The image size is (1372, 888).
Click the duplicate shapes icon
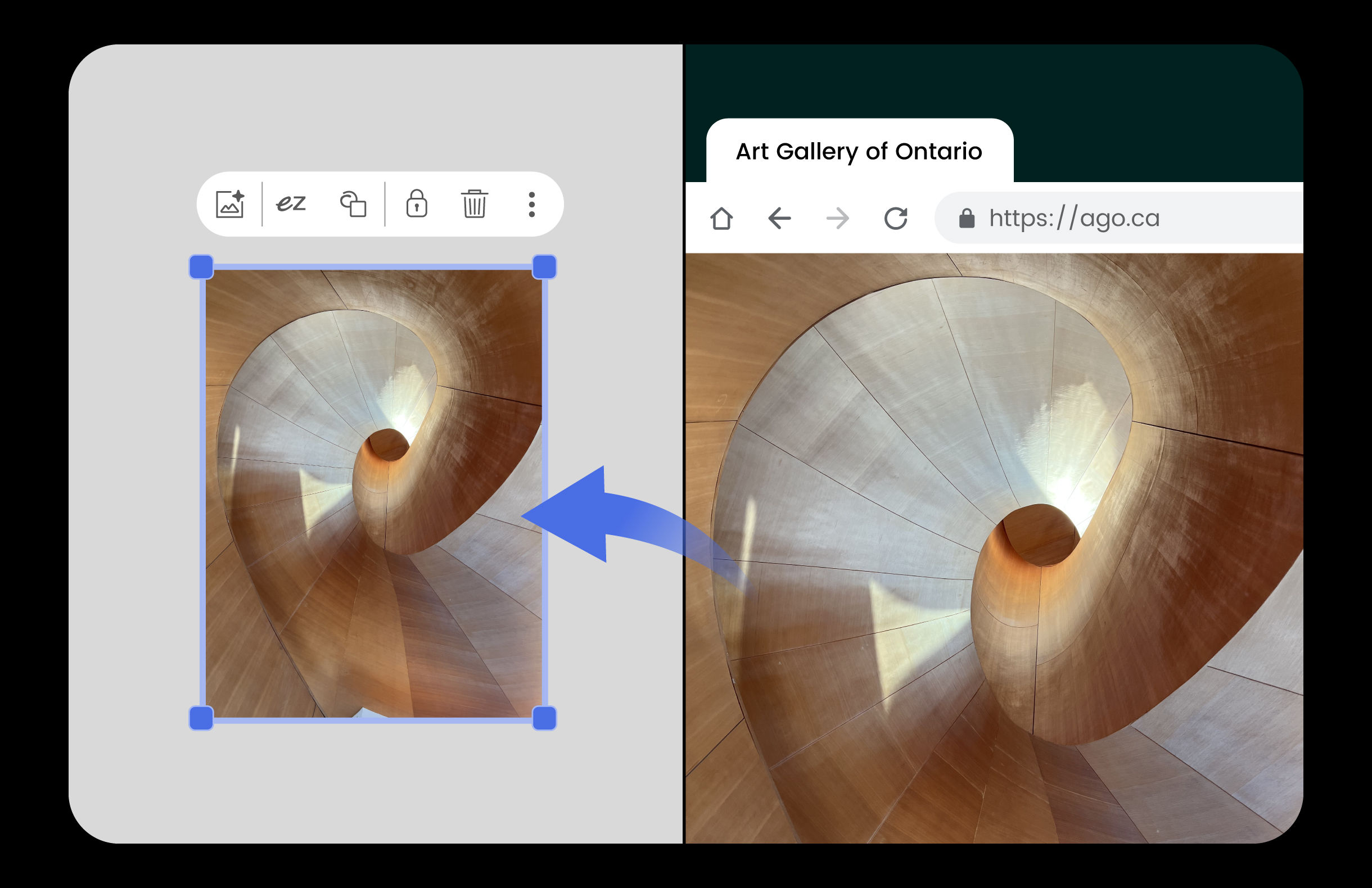pos(353,204)
